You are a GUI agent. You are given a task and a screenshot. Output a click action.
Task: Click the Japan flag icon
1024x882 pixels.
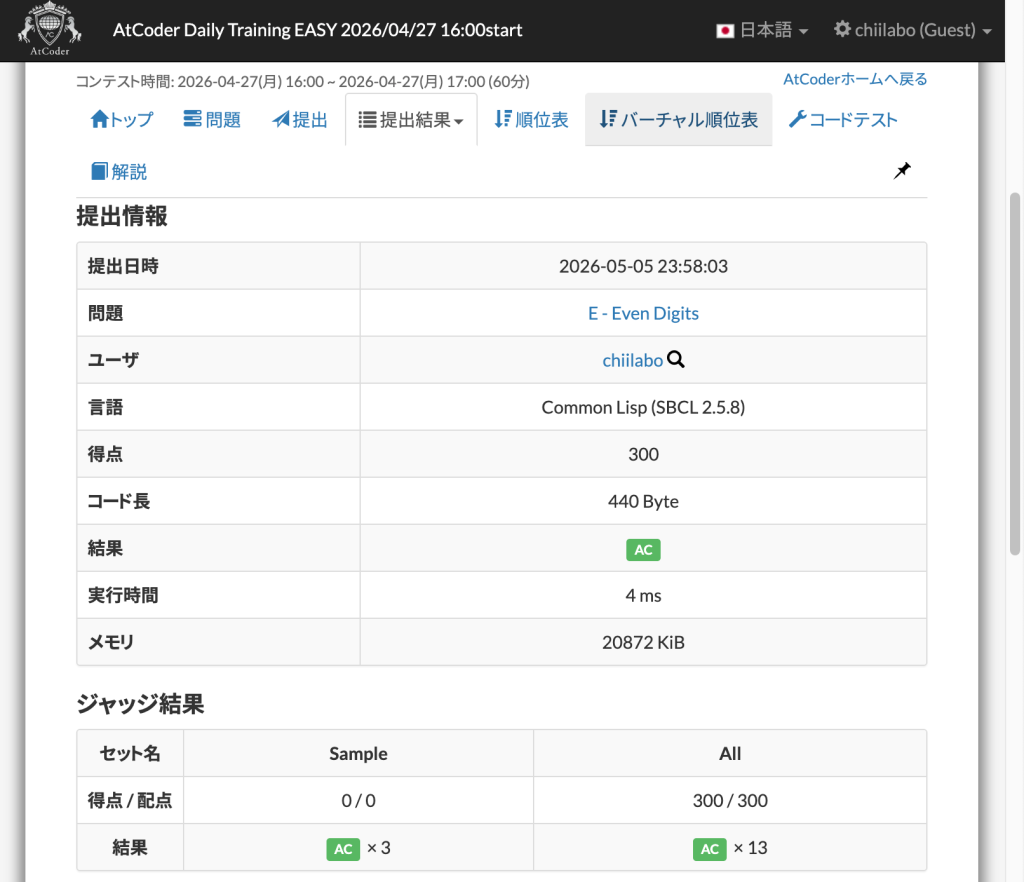[x=725, y=31]
